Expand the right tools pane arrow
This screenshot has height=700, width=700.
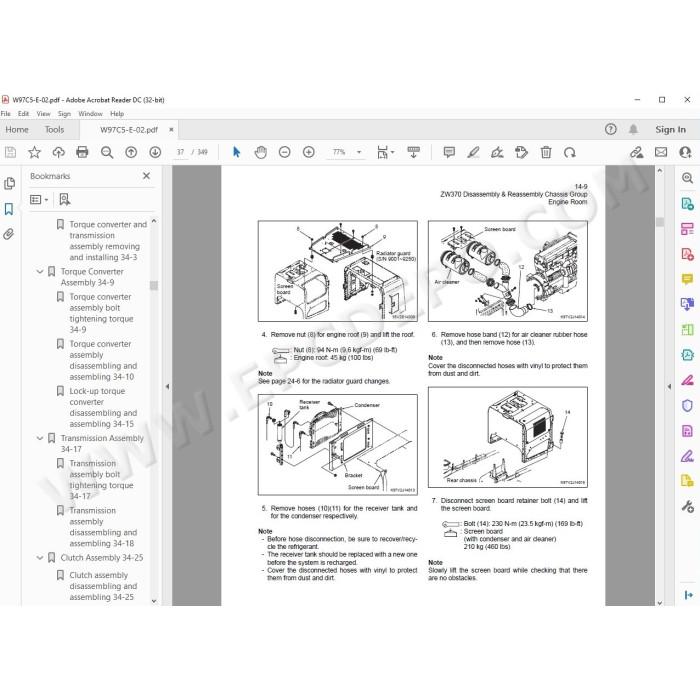coord(669,387)
